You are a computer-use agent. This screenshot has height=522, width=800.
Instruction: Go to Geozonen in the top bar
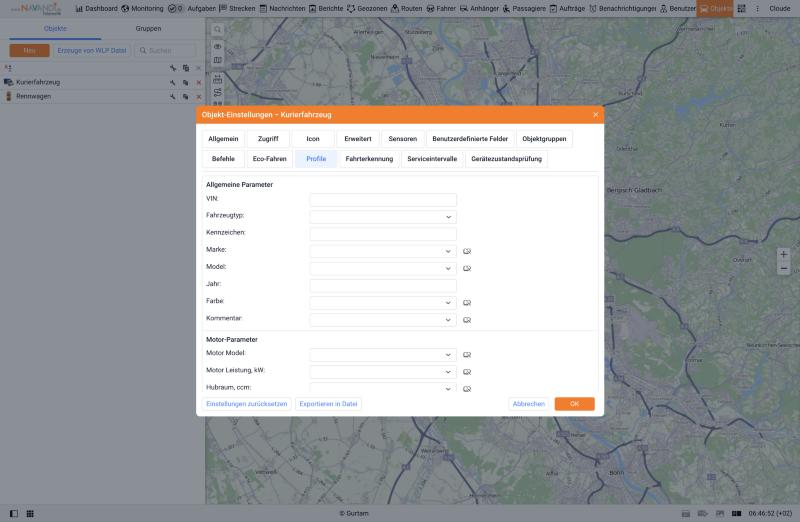point(367,9)
